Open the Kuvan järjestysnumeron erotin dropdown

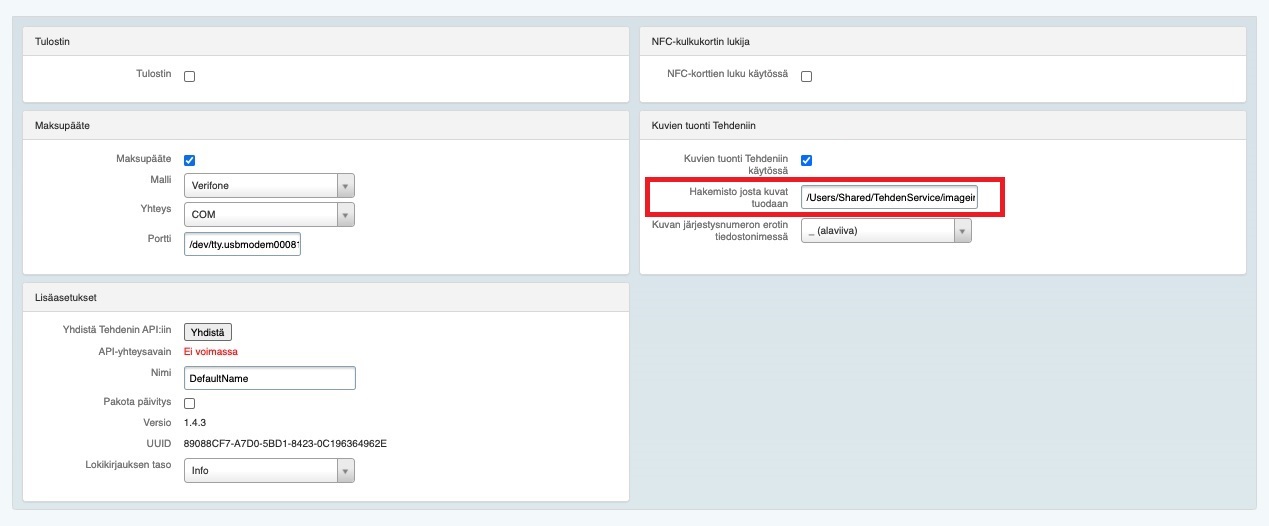point(886,231)
